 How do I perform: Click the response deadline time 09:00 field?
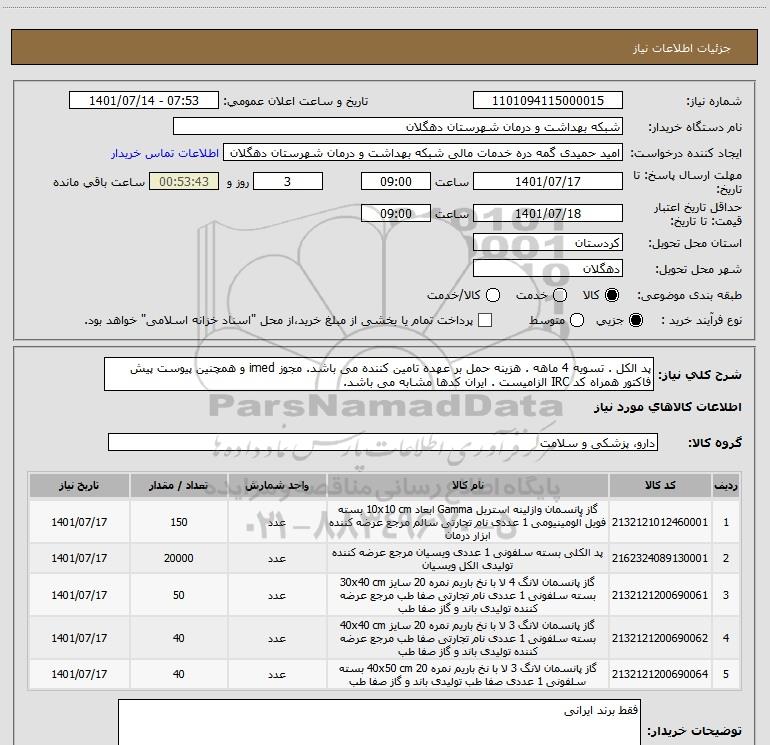pos(396,181)
